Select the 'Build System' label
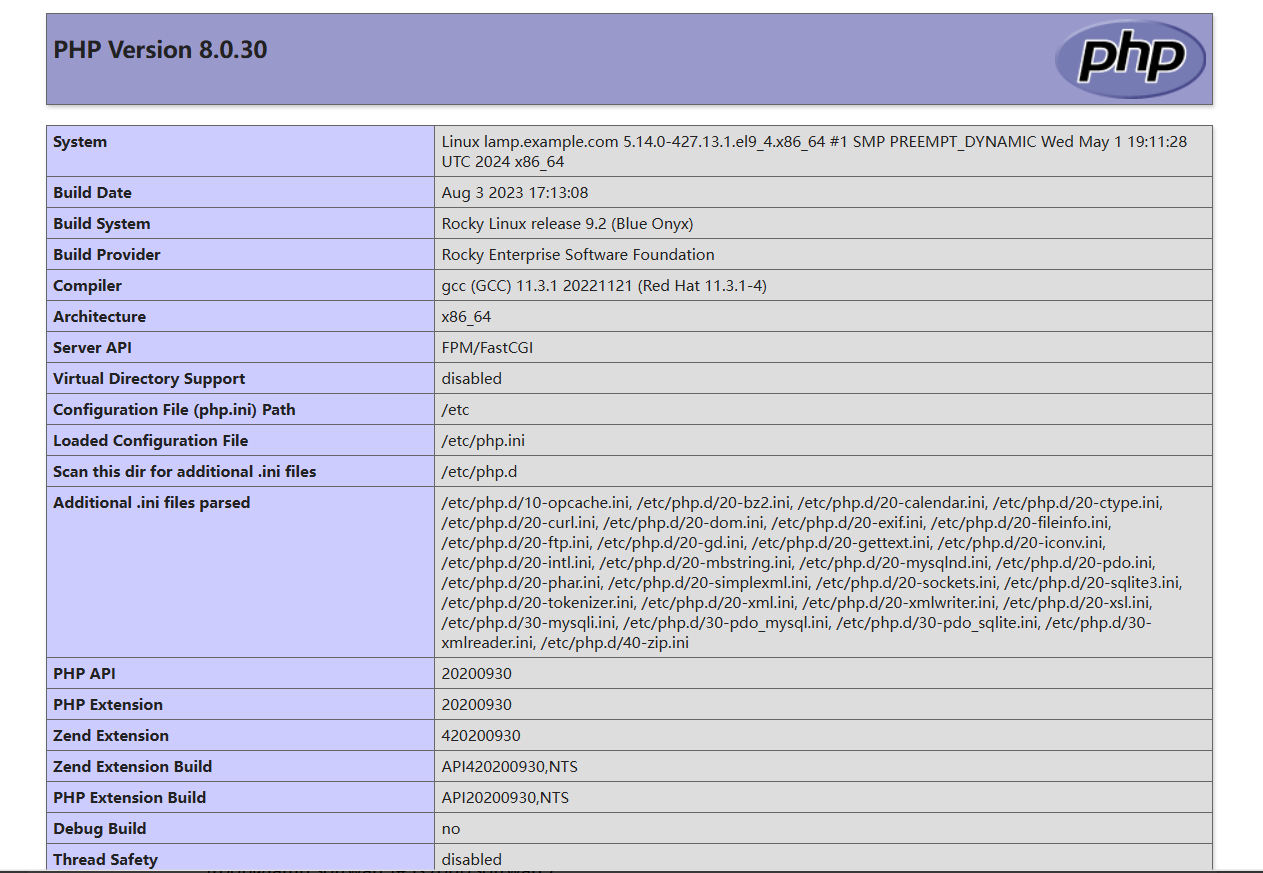This screenshot has width=1263, height=873. pyautogui.click(x=102, y=224)
